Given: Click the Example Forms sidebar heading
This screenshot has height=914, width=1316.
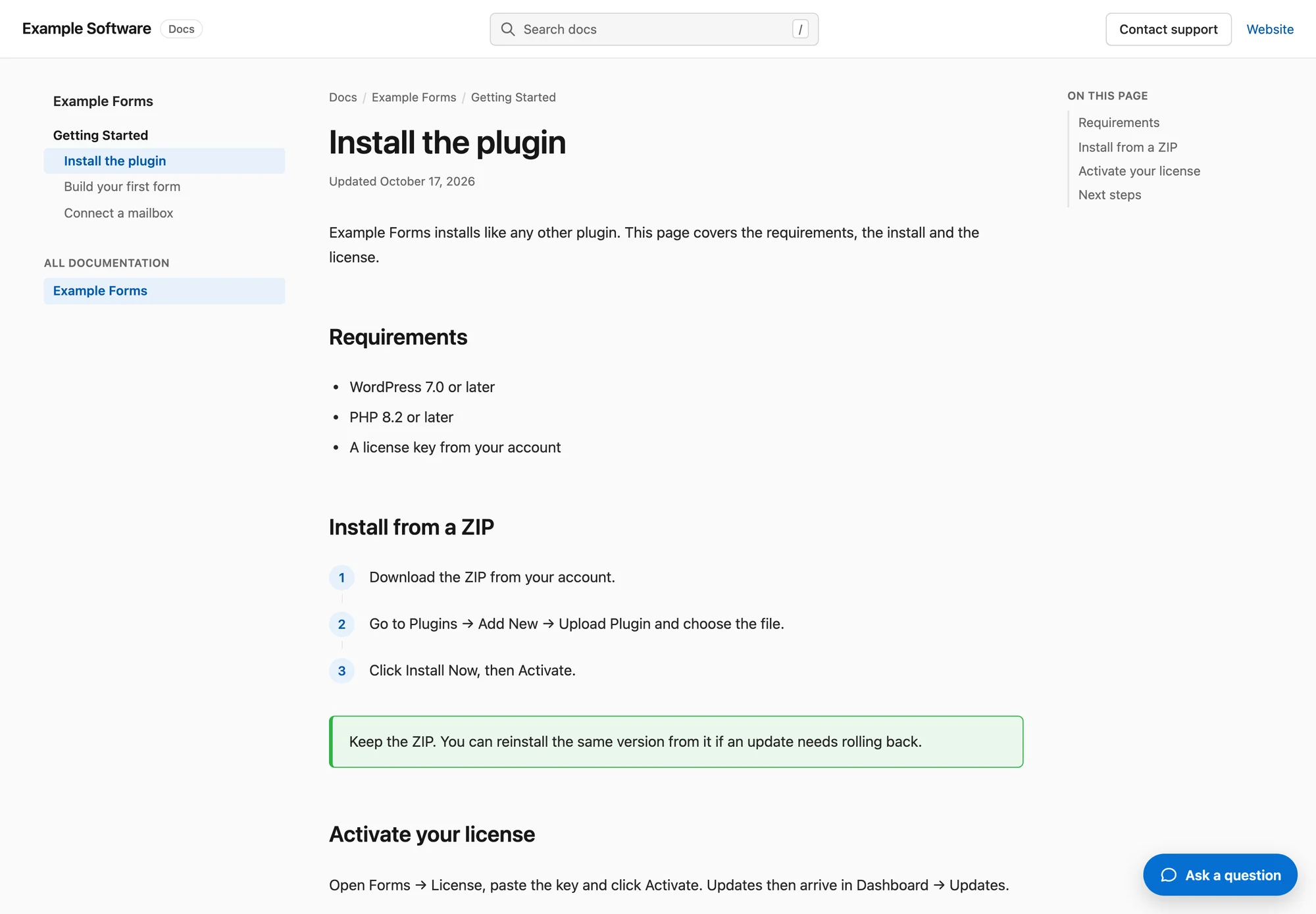Looking at the screenshot, I should coord(103,101).
